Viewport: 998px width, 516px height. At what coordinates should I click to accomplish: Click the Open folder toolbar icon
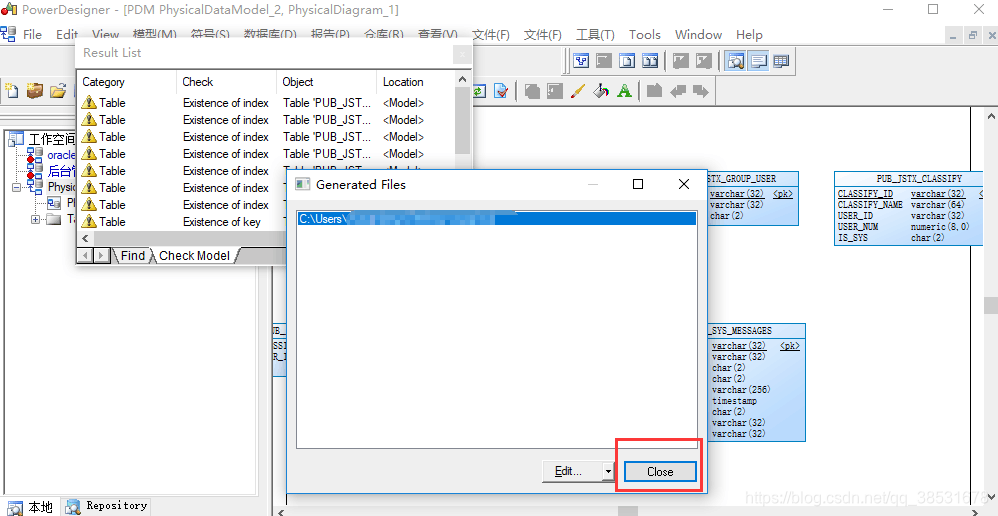[x=58, y=91]
